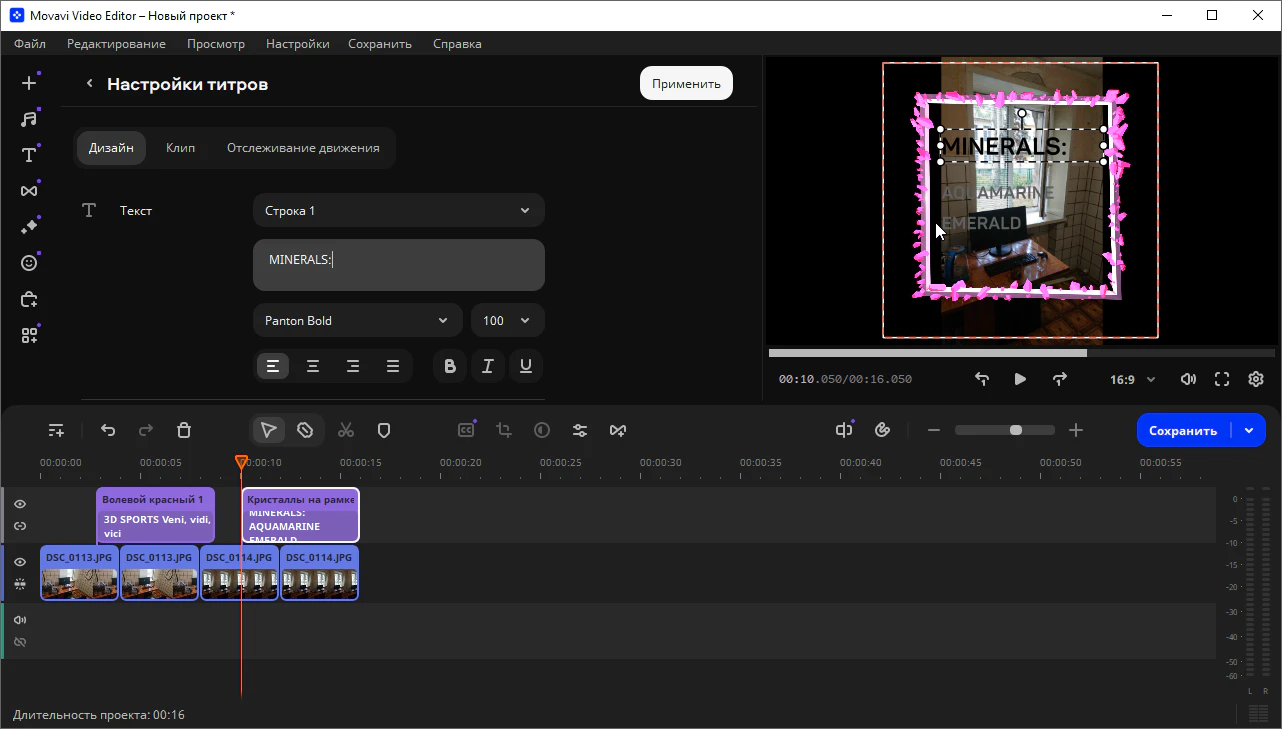Screen dimensions: 1282x729
Task: Expand the Строка 1 dropdown
Action: click(398, 211)
